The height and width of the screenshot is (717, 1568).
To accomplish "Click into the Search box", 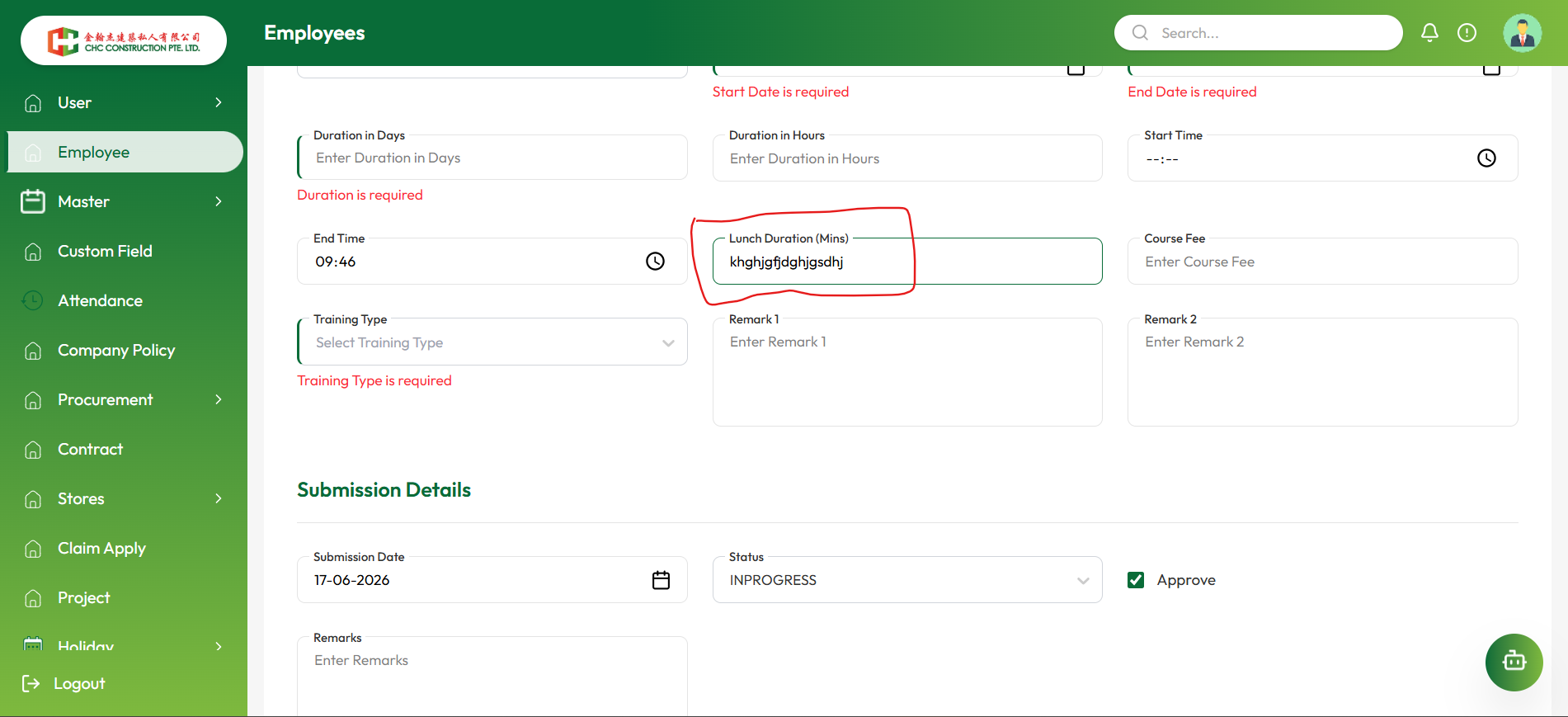I will click(1258, 33).
